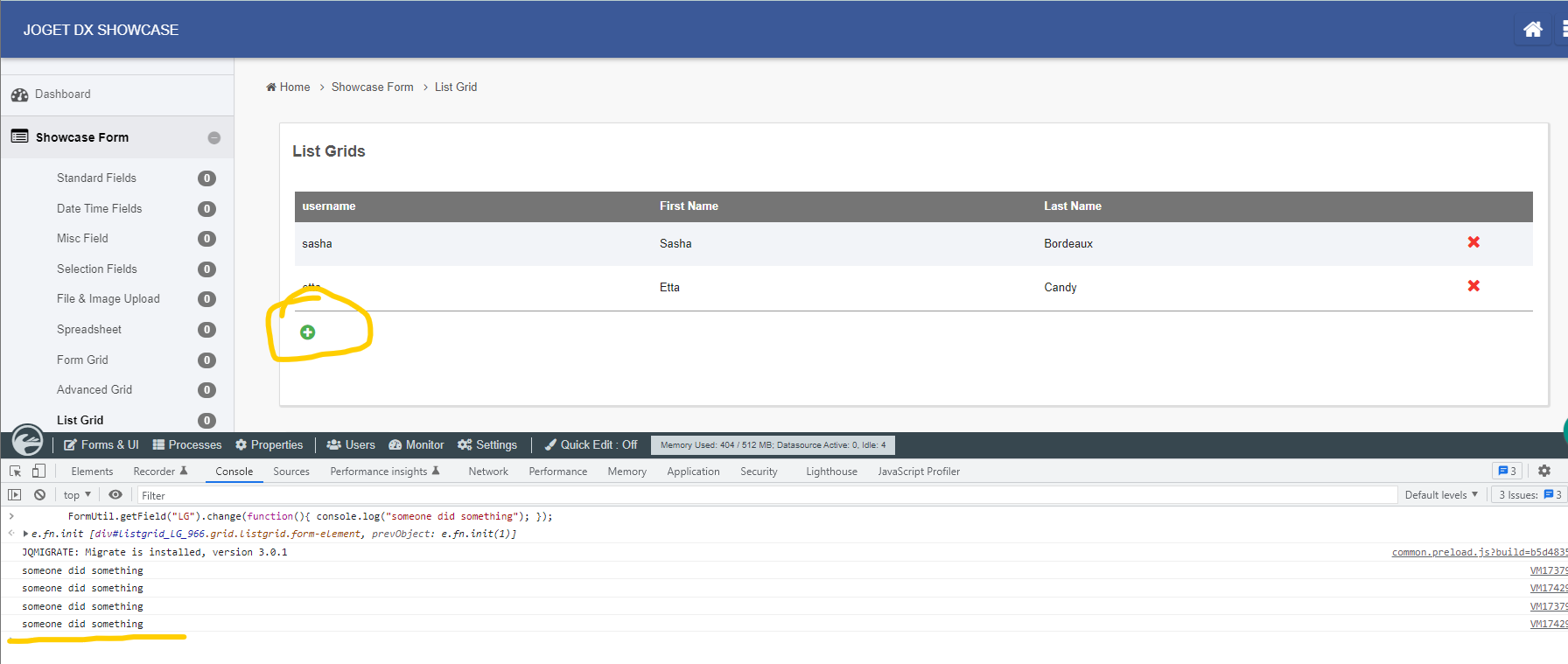Toggle device toolbar emulation

(x=38, y=471)
